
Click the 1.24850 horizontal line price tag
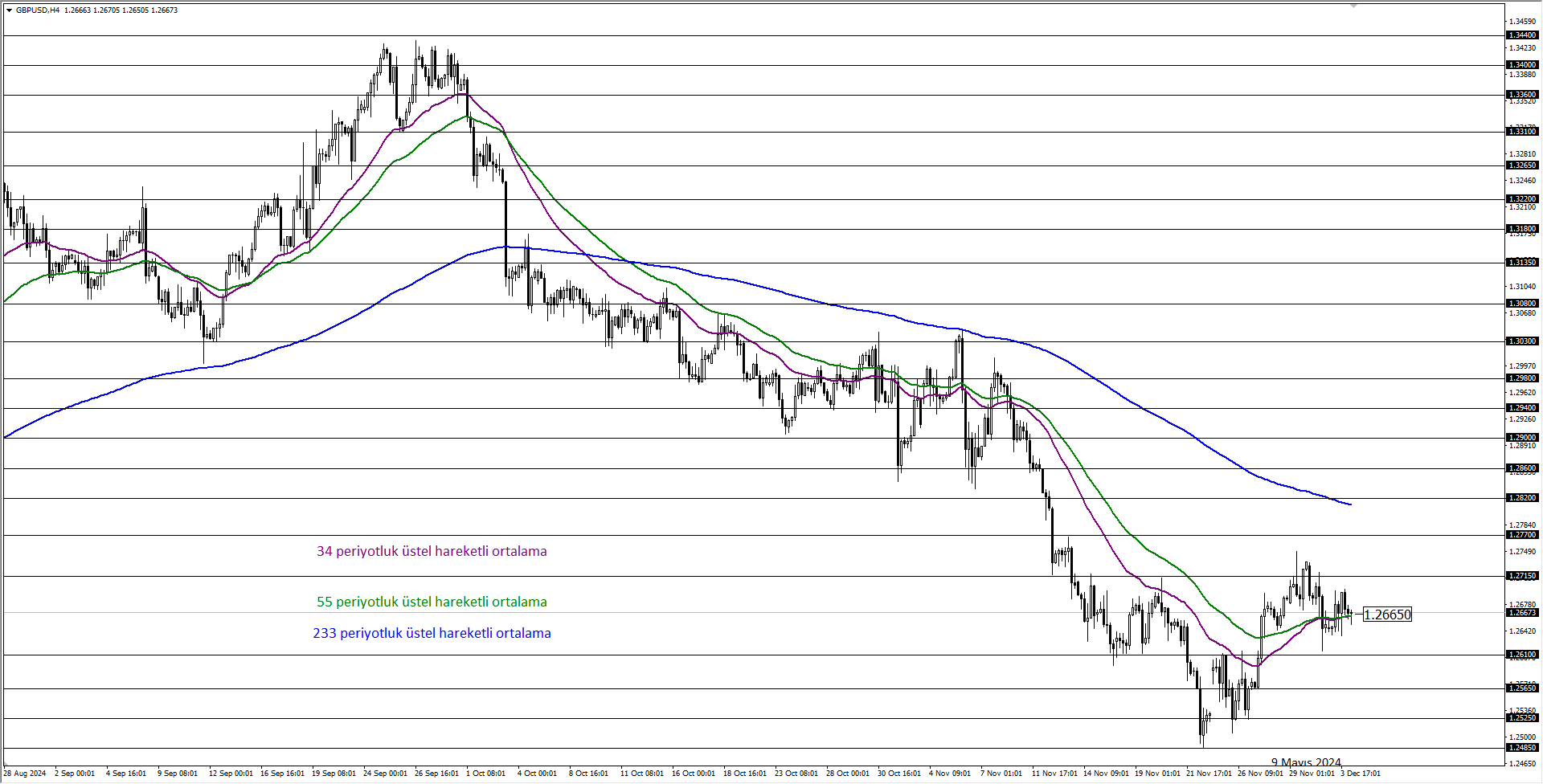1522,748
